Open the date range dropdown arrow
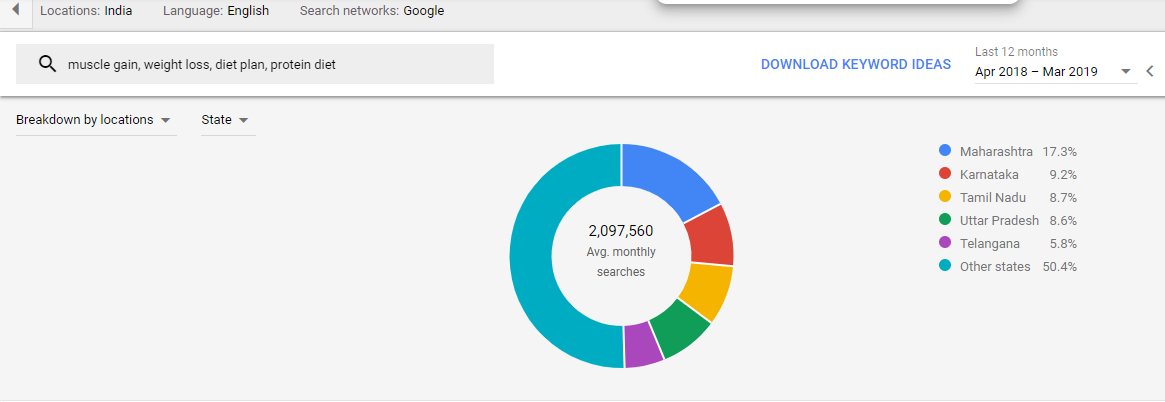Viewport: 1165px width, 402px height. [x=1126, y=71]
